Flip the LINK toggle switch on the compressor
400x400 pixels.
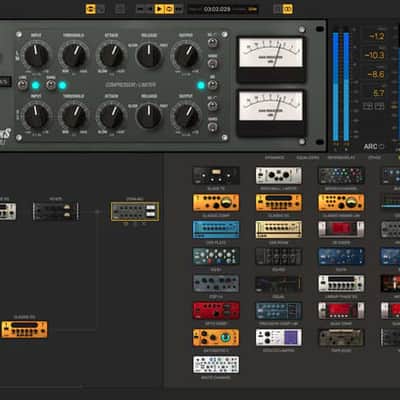tap(22, 85)
